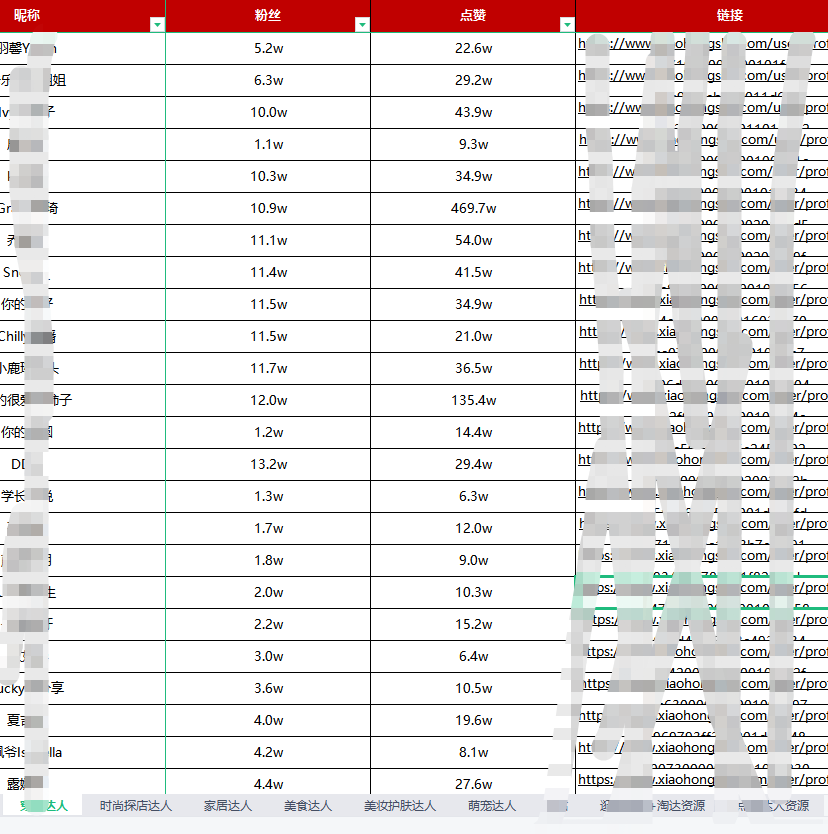Screen dimensions: 828x834
Task: Select the 469.7w likes cell
Action: click(x=473, y=208)
